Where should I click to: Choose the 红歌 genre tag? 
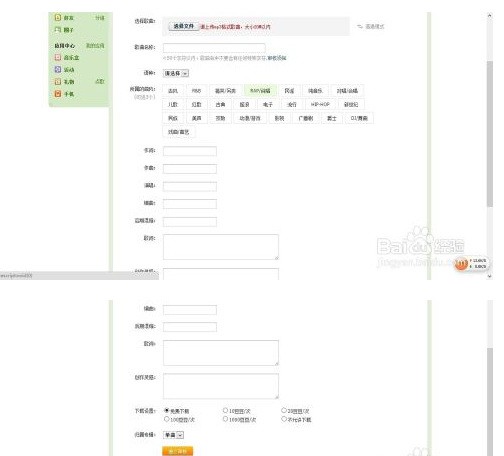pyautogui.click(x=196, y=104)
